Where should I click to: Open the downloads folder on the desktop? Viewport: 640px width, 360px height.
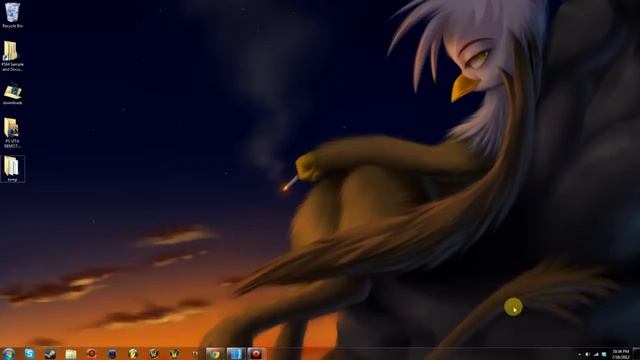[12, 94]
